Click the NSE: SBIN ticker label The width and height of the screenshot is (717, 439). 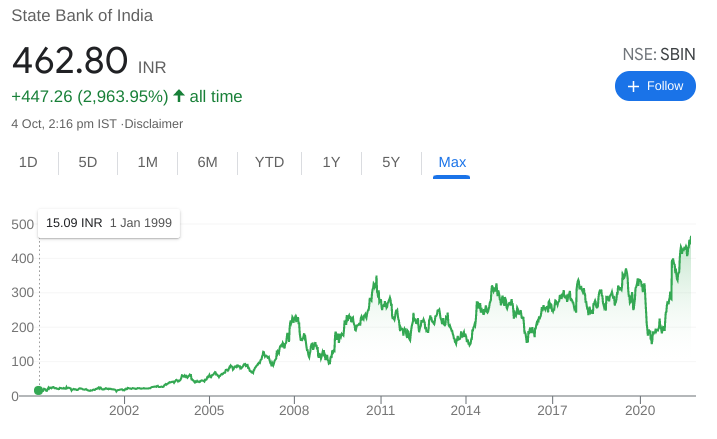click(x=658, y=54)
